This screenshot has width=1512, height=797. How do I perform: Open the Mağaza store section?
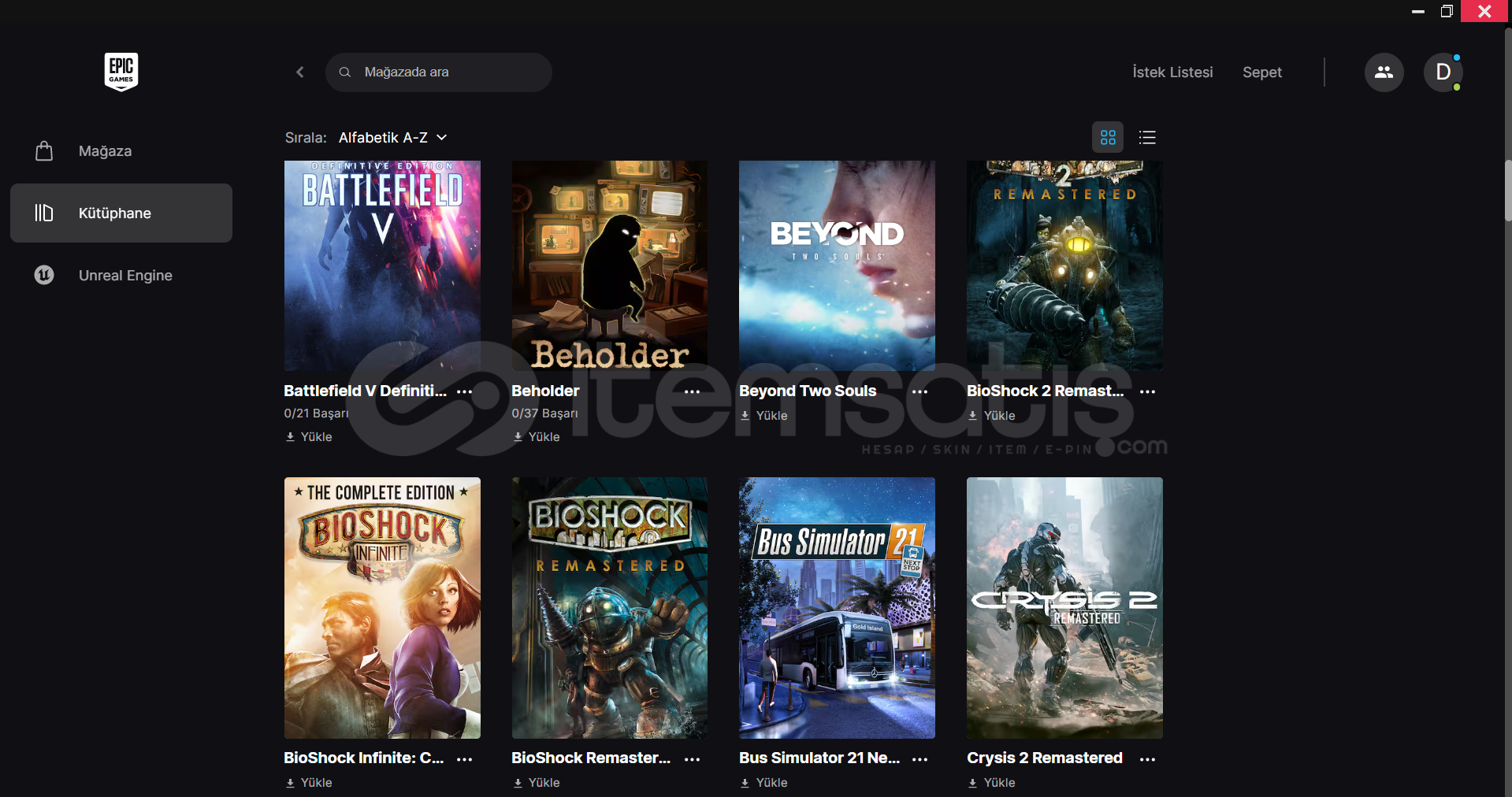(x=121, y=151)
